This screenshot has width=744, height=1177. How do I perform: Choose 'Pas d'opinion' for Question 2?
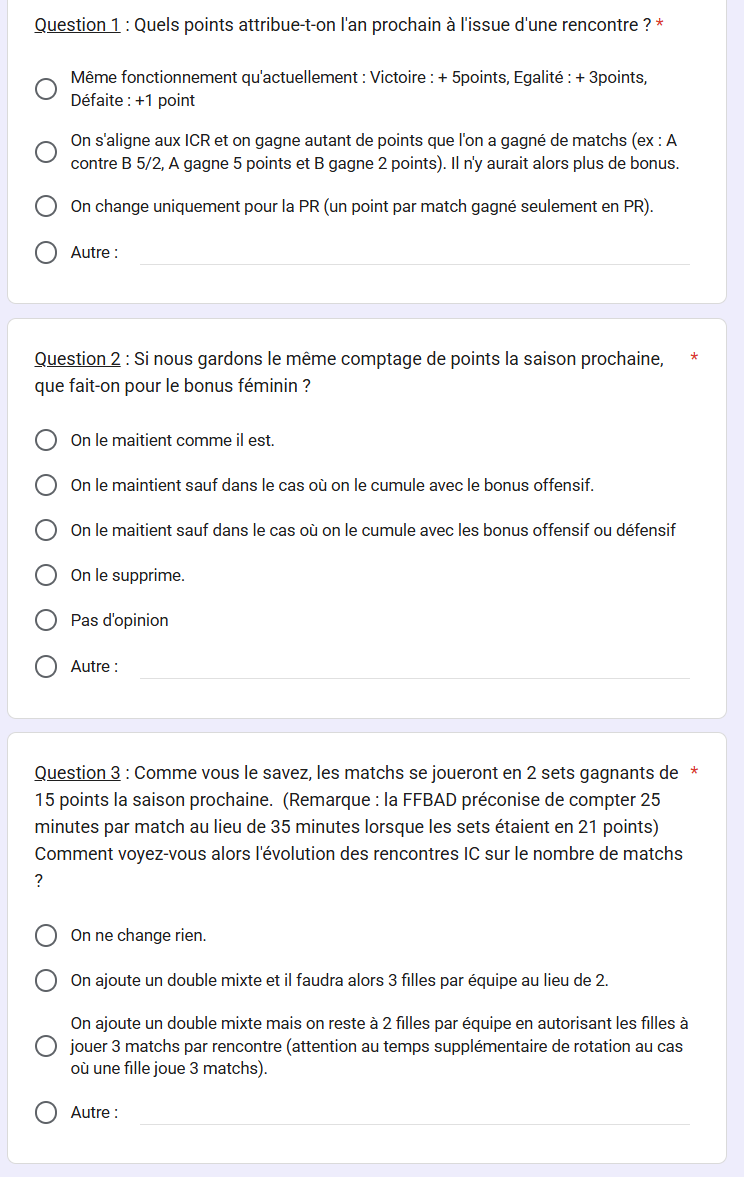pyautogui.click(x=46, y=620)
